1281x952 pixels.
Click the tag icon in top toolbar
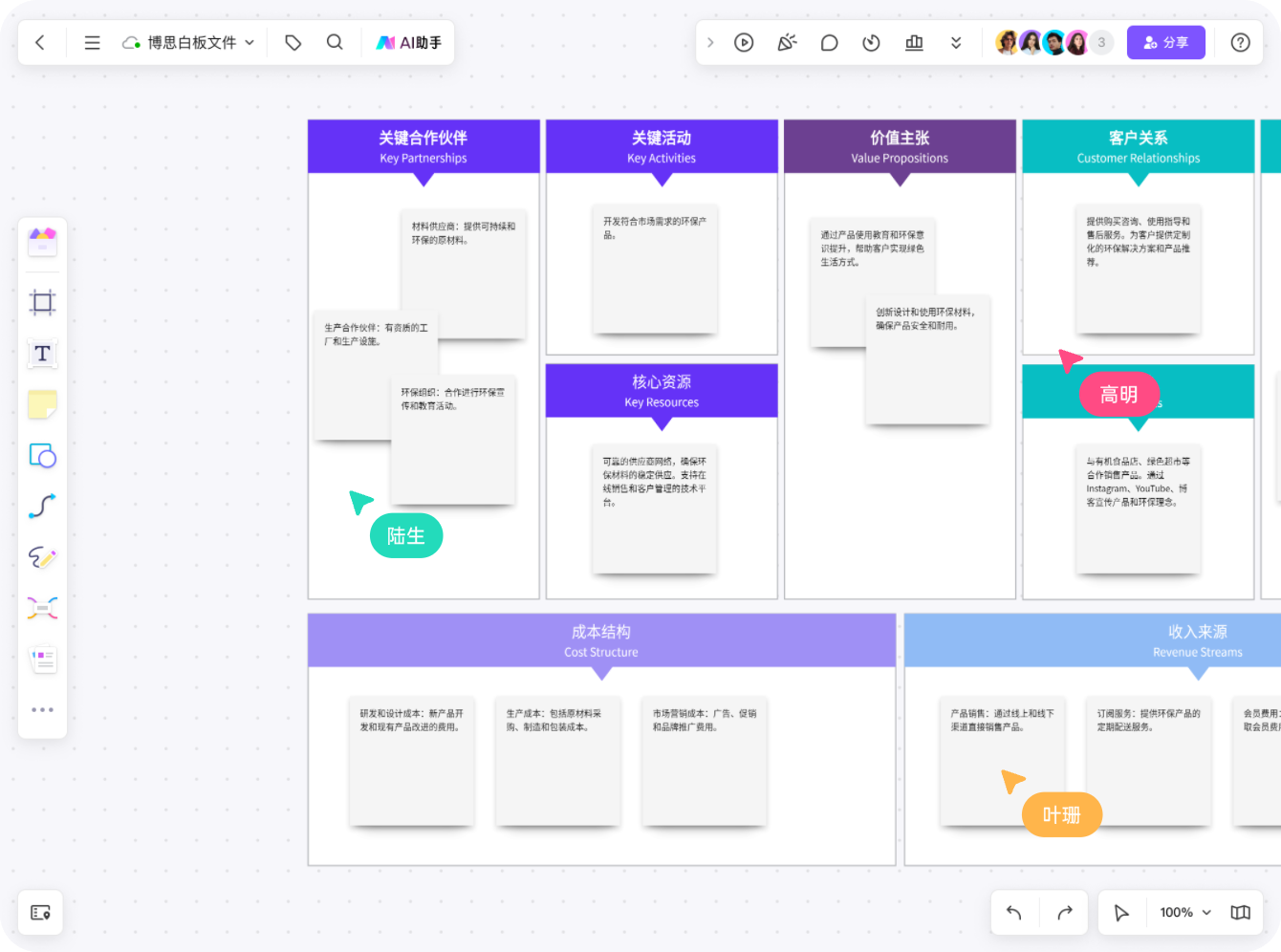(x=293, y=42)
